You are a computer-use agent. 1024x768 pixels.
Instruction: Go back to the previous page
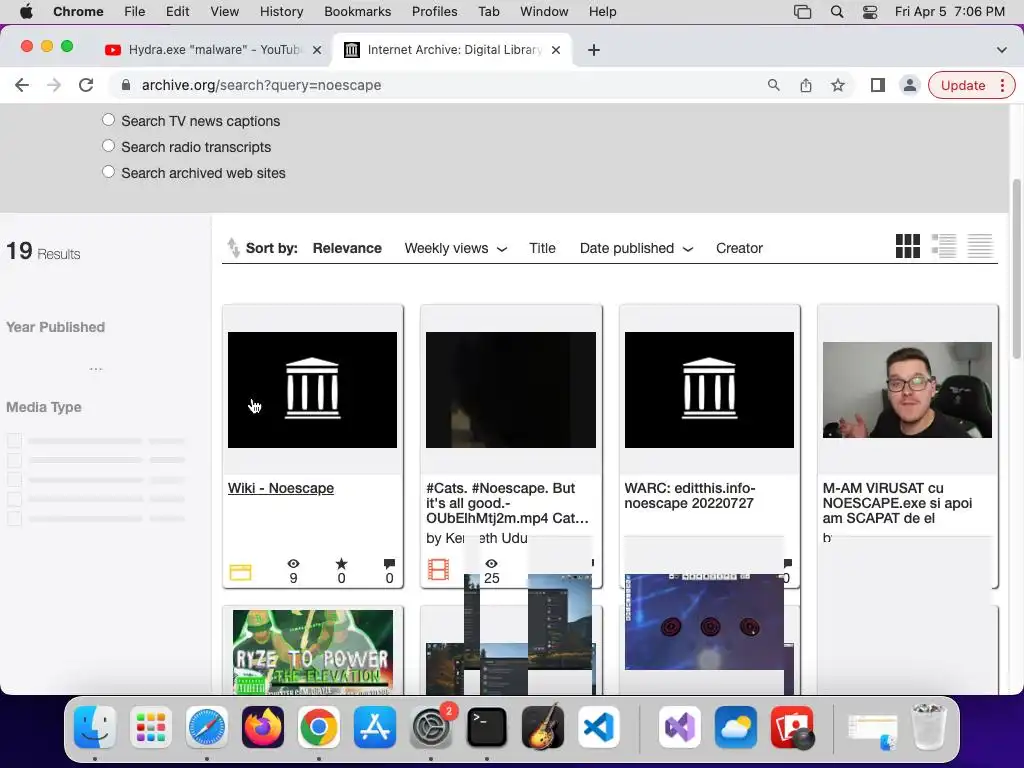point(22,85)
